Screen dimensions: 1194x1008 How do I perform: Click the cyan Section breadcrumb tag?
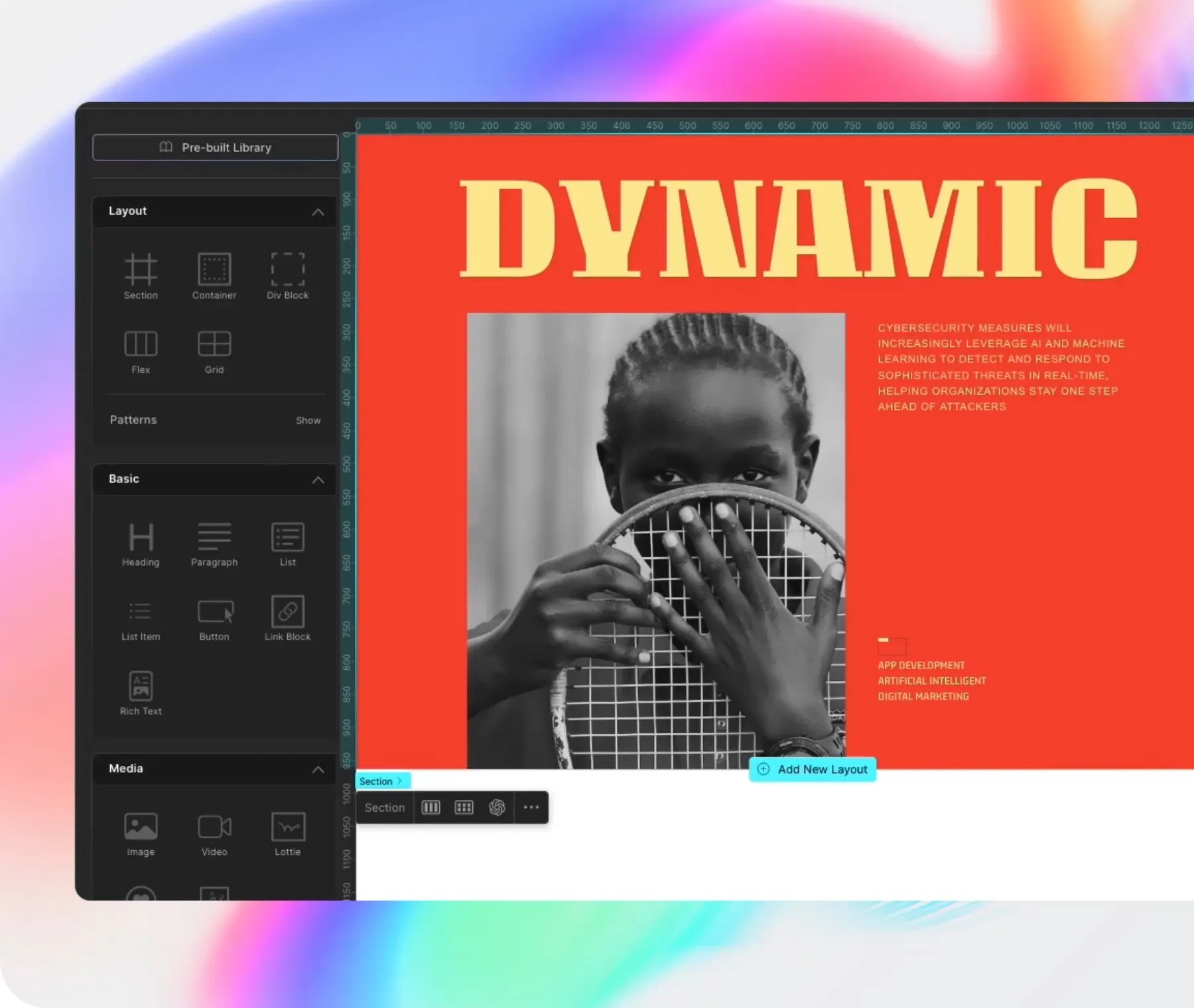click(383, 781)
